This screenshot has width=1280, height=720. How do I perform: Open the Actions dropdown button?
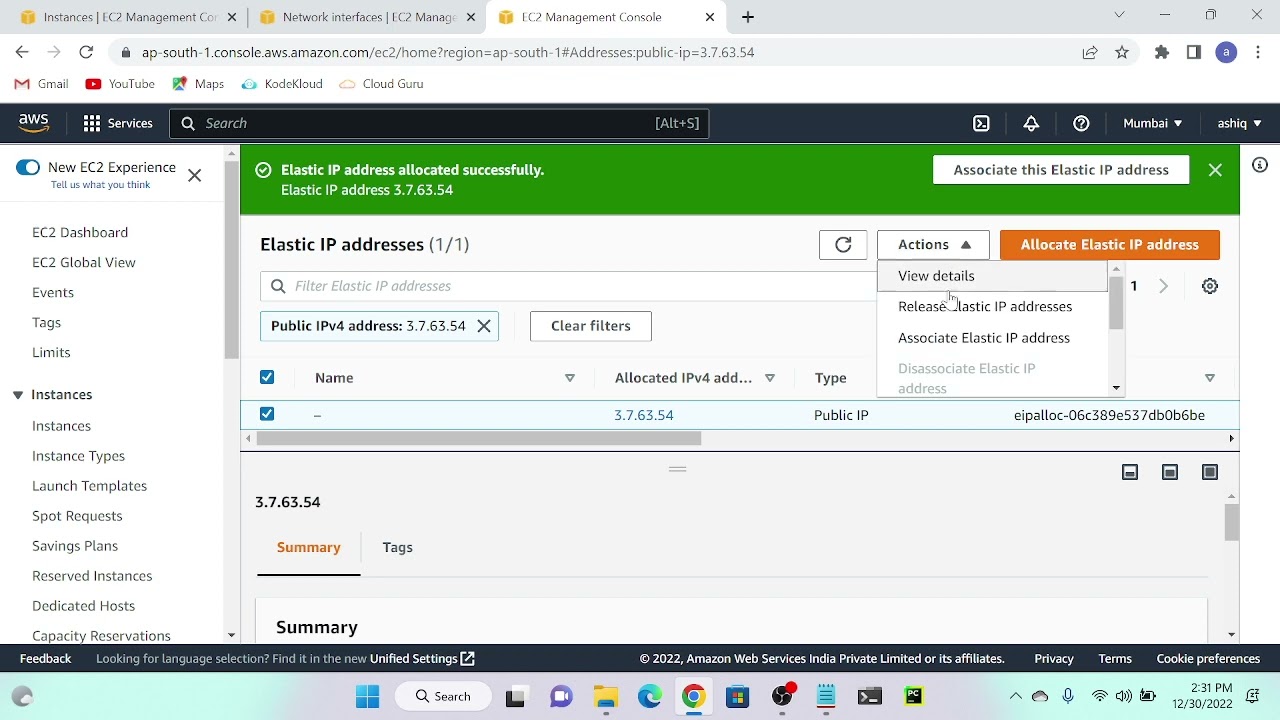pos(933,245)
